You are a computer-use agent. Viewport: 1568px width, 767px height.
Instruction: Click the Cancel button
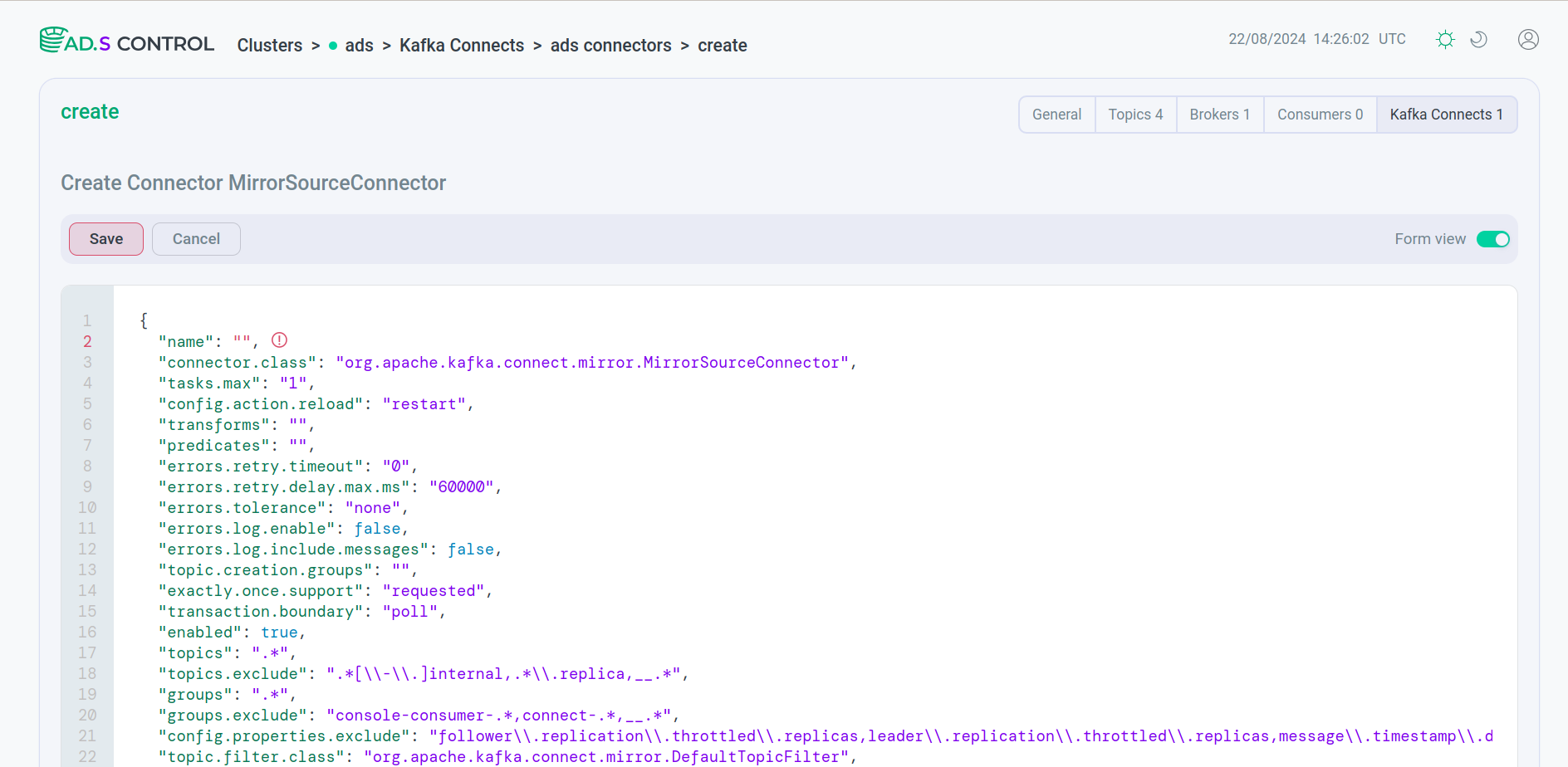[196, 239]
